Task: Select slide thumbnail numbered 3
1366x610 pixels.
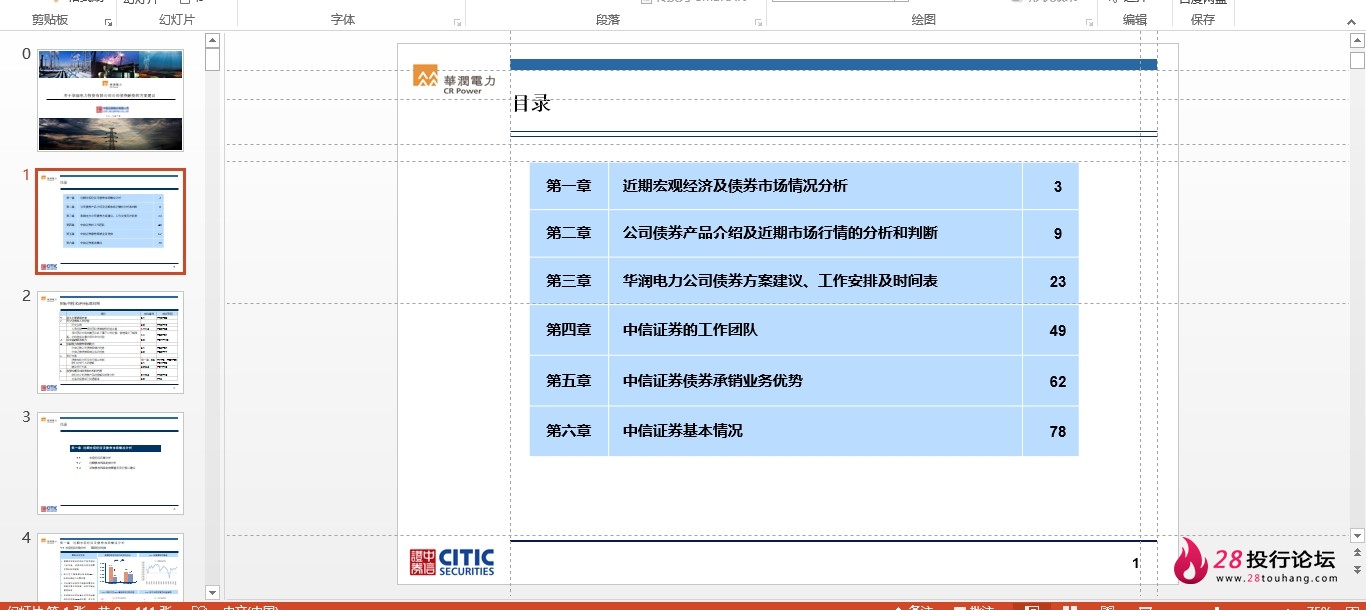Action: coord(110,463)
